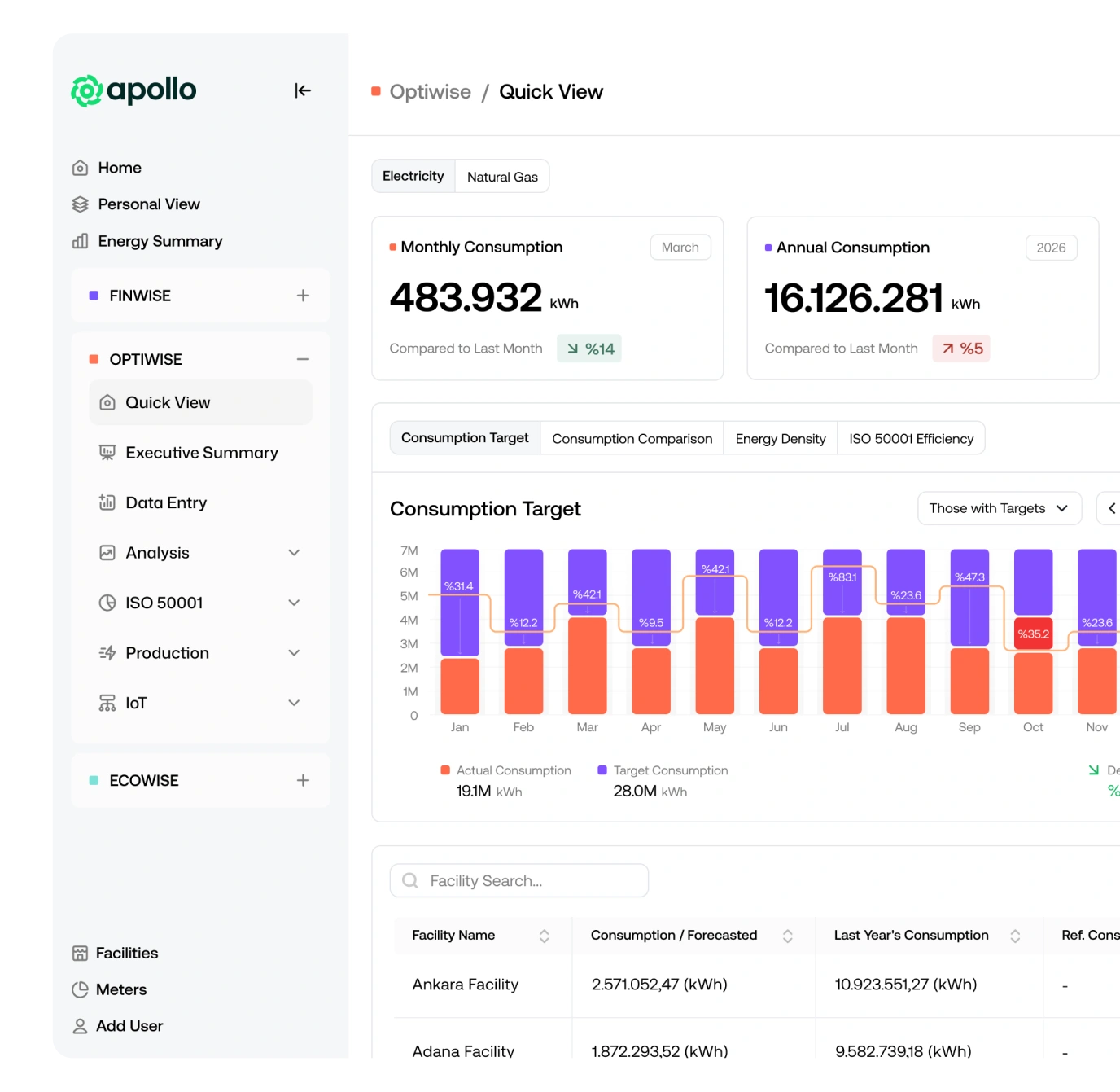
Task: Click the Home icon in sidebar
Action: 80,168
